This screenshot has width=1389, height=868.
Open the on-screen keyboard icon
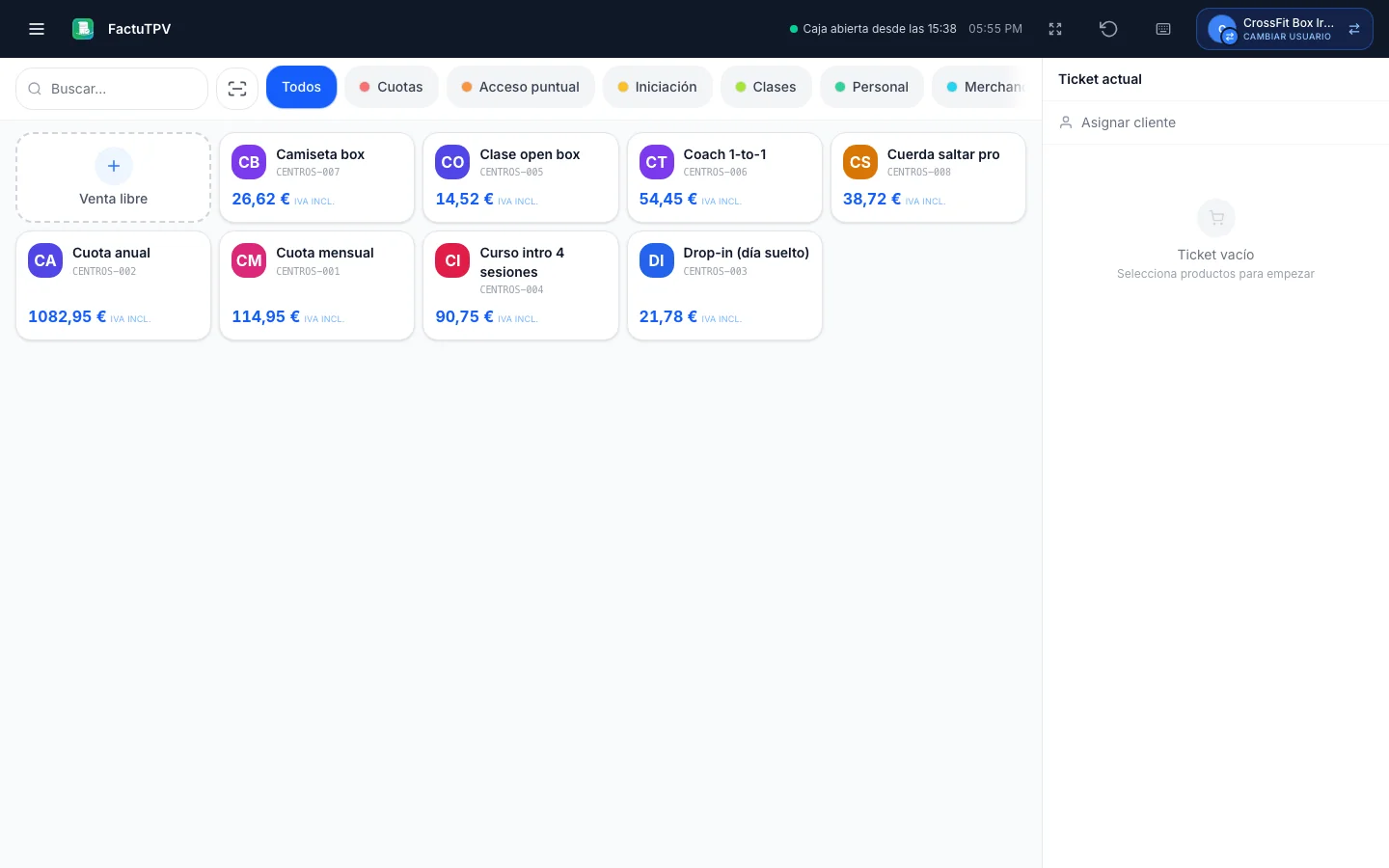click(x=1163, y=29)
